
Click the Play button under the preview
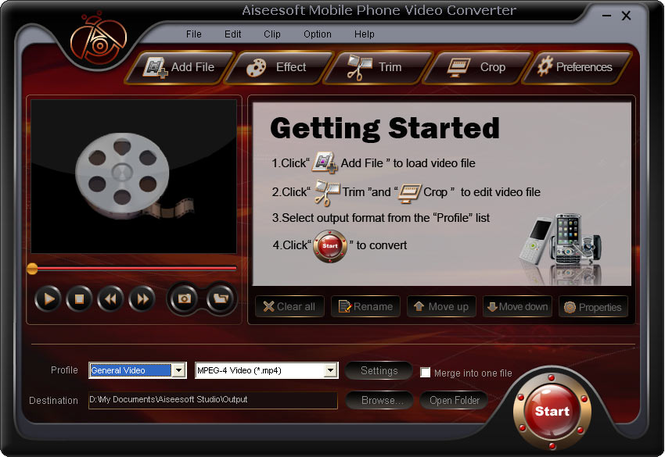[48, 299]
